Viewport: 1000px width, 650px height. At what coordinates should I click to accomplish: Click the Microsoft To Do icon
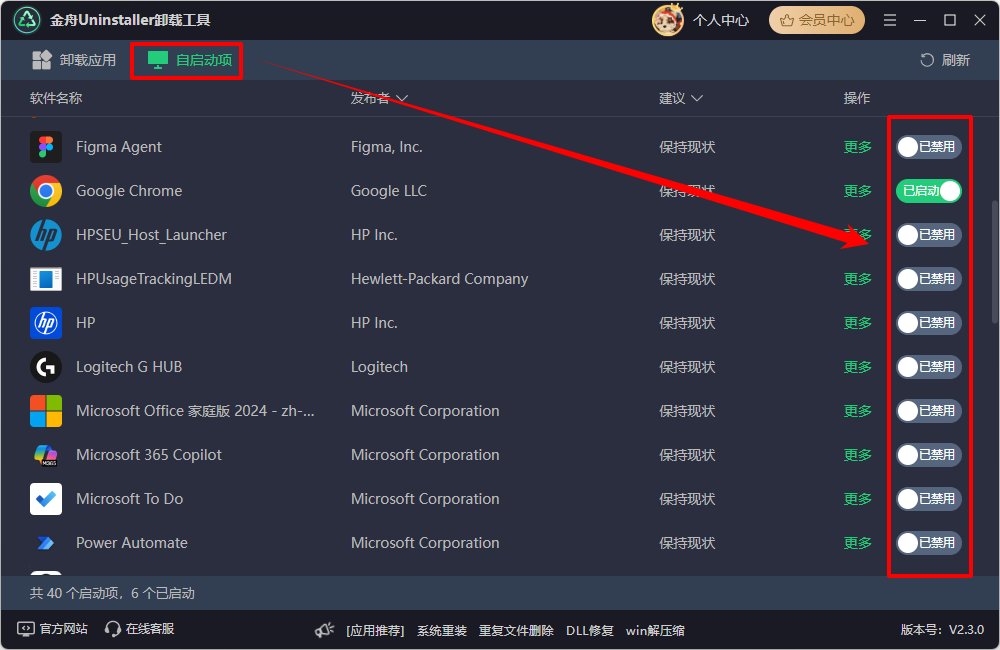coord(46,499)
